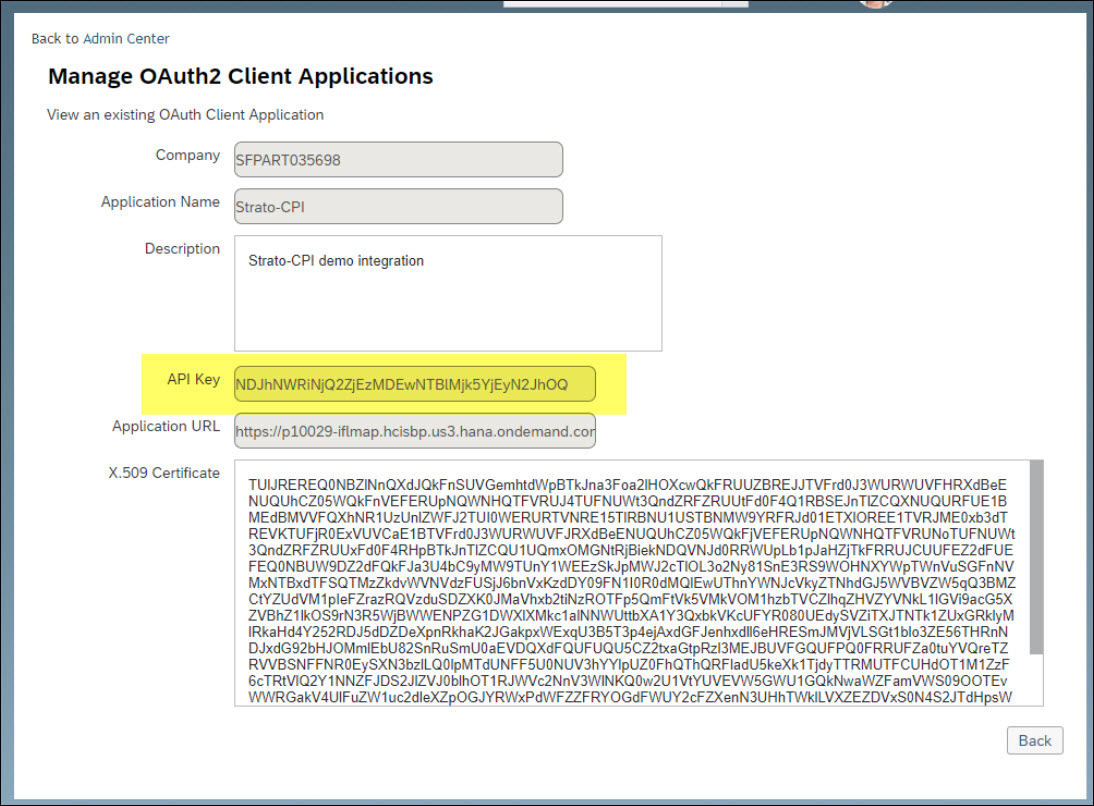
Task: Focus the highlighted API Key field
Action: [414, 384]
